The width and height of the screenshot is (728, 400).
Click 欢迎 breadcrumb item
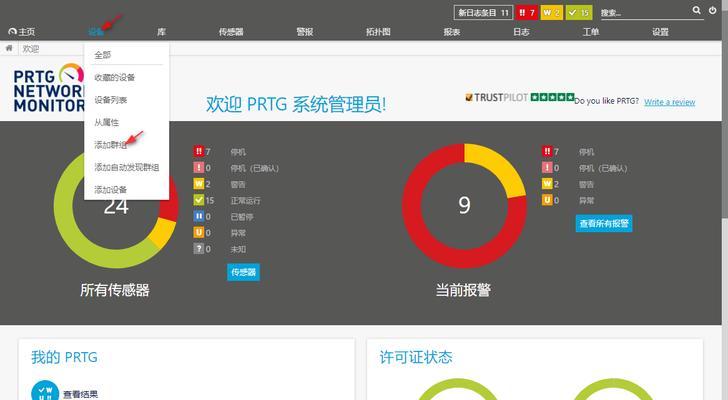coord(31,49)
